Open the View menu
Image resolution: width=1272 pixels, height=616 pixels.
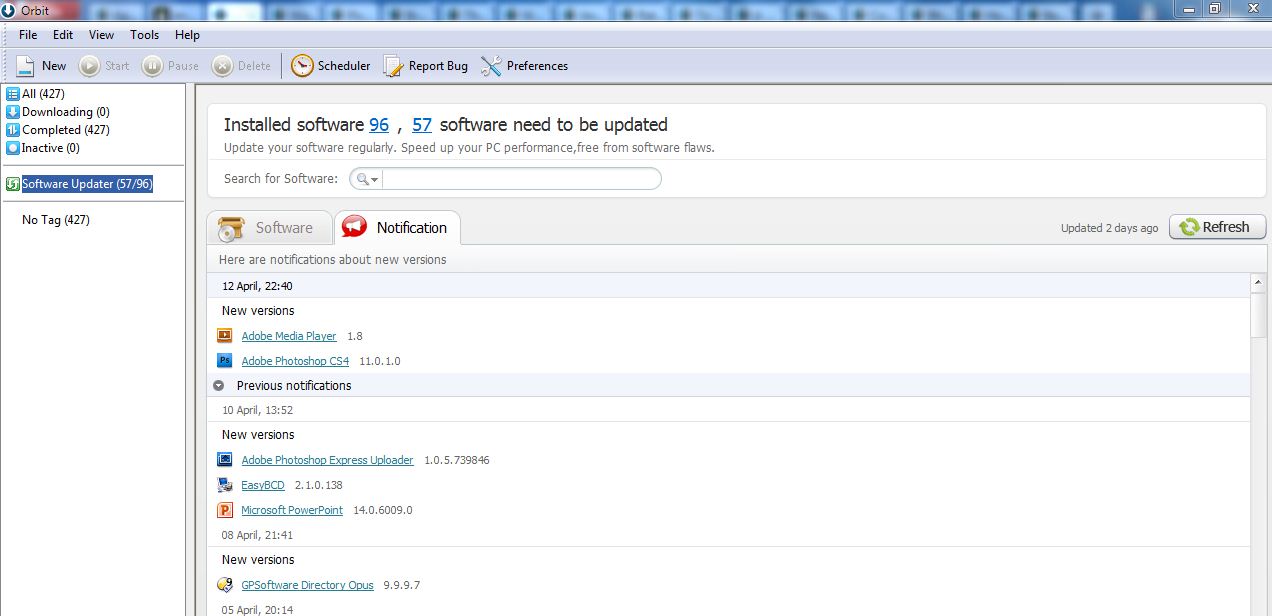(101, 34)
